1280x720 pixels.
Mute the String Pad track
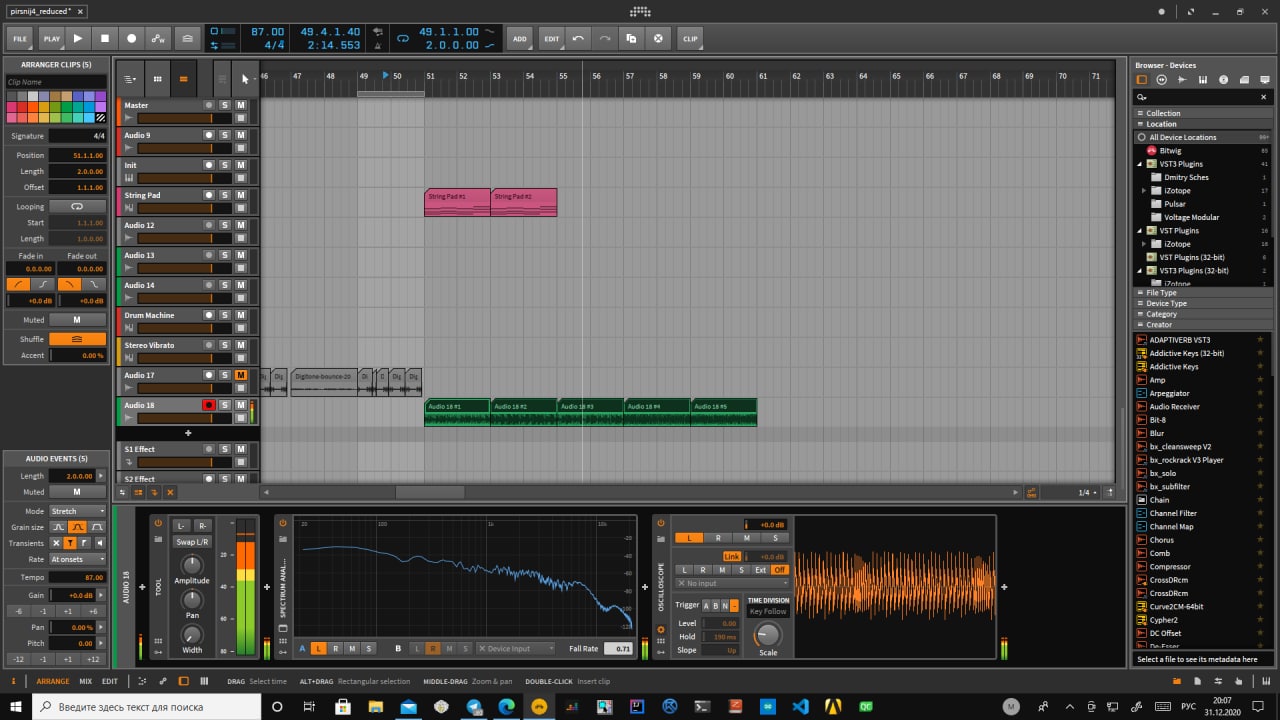[x=241, y=195]
